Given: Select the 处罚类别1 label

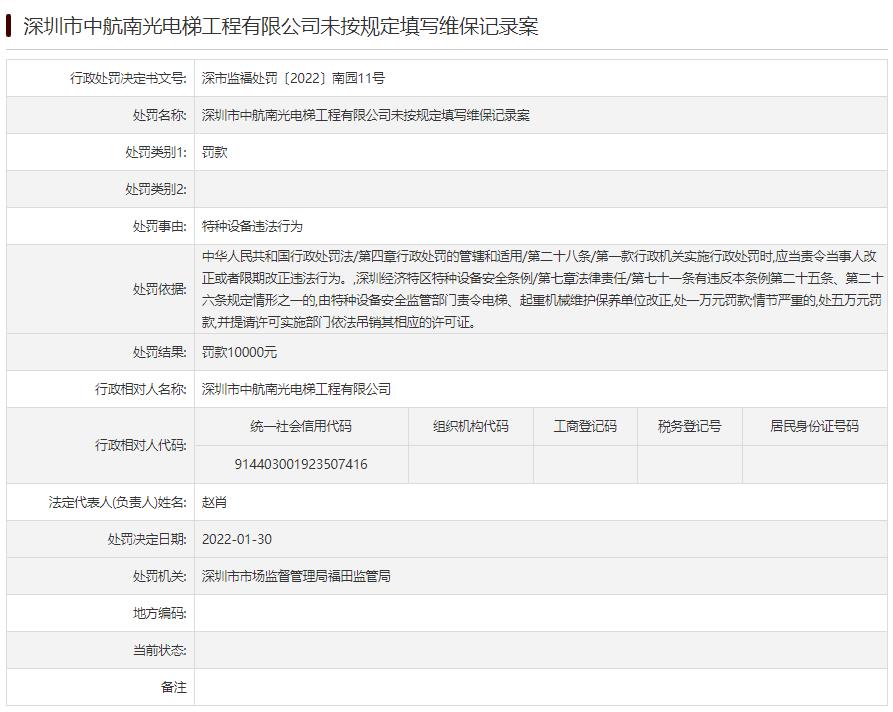Looking at the screenshot, I should tap(156, 152).
